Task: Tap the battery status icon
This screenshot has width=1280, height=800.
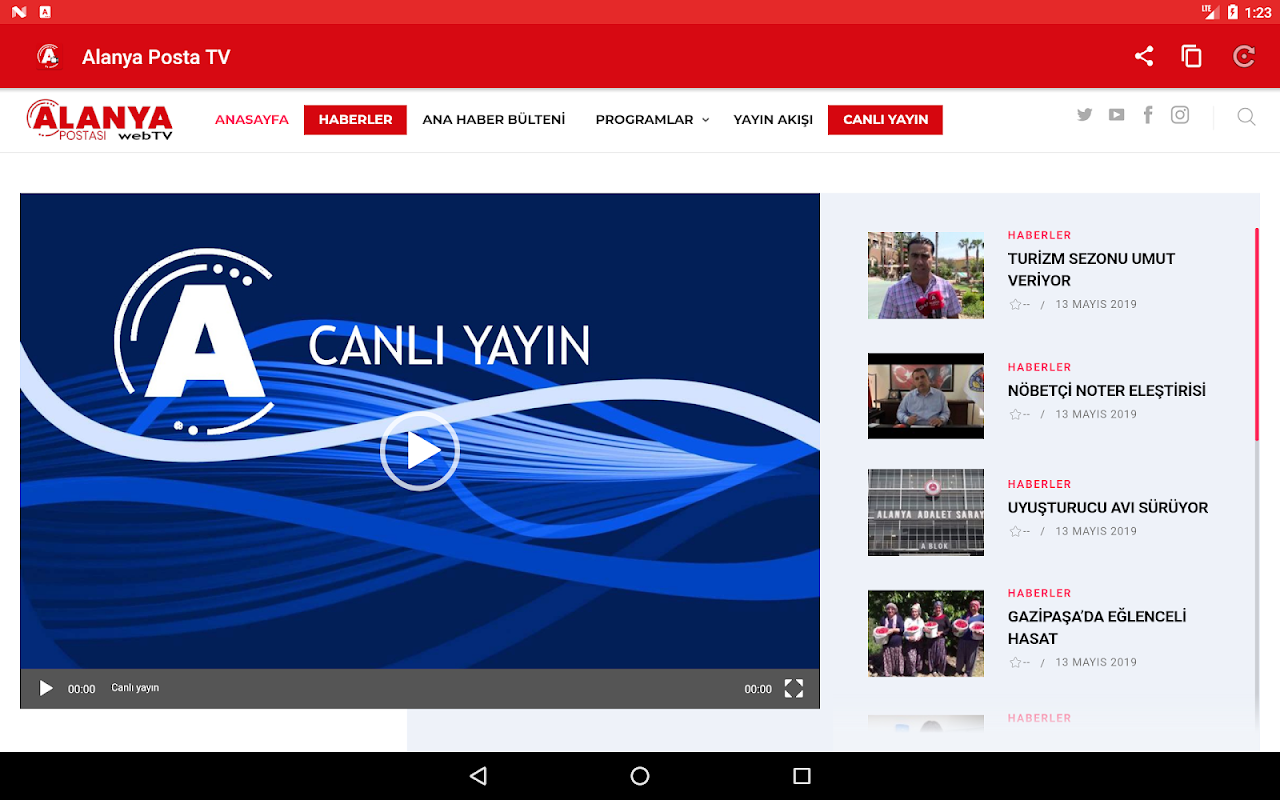Action: tap(1233, 12)
